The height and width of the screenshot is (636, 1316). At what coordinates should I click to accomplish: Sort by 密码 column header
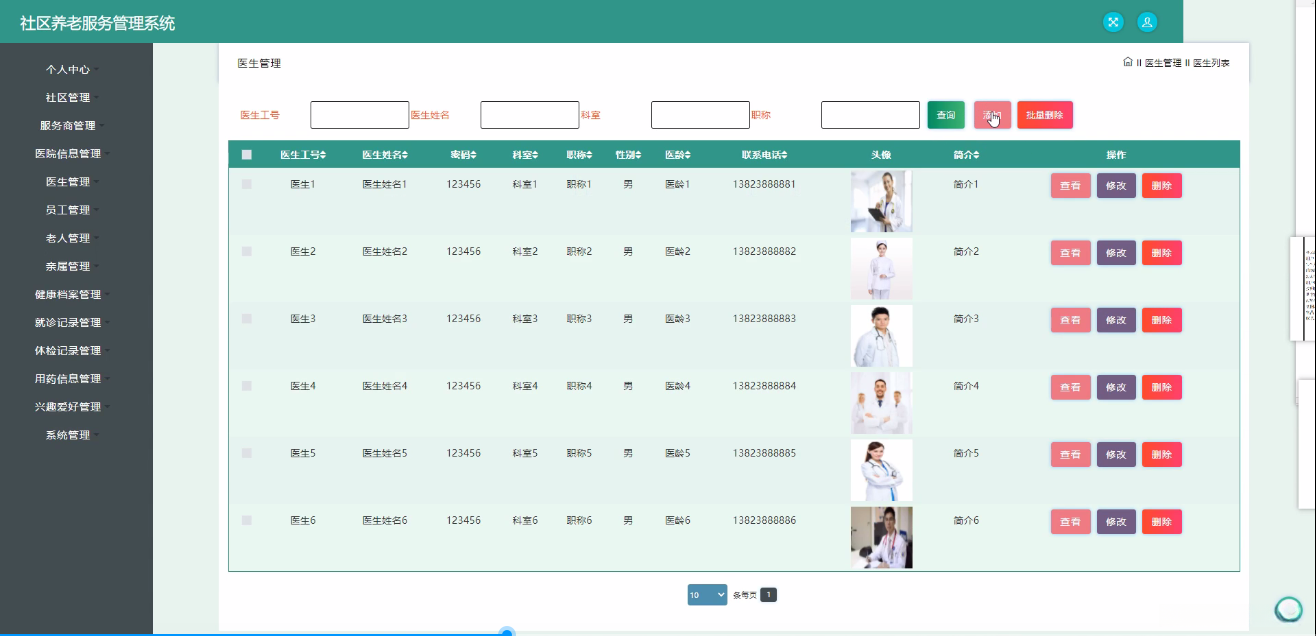pyautogui.click(x=463, y=155)
